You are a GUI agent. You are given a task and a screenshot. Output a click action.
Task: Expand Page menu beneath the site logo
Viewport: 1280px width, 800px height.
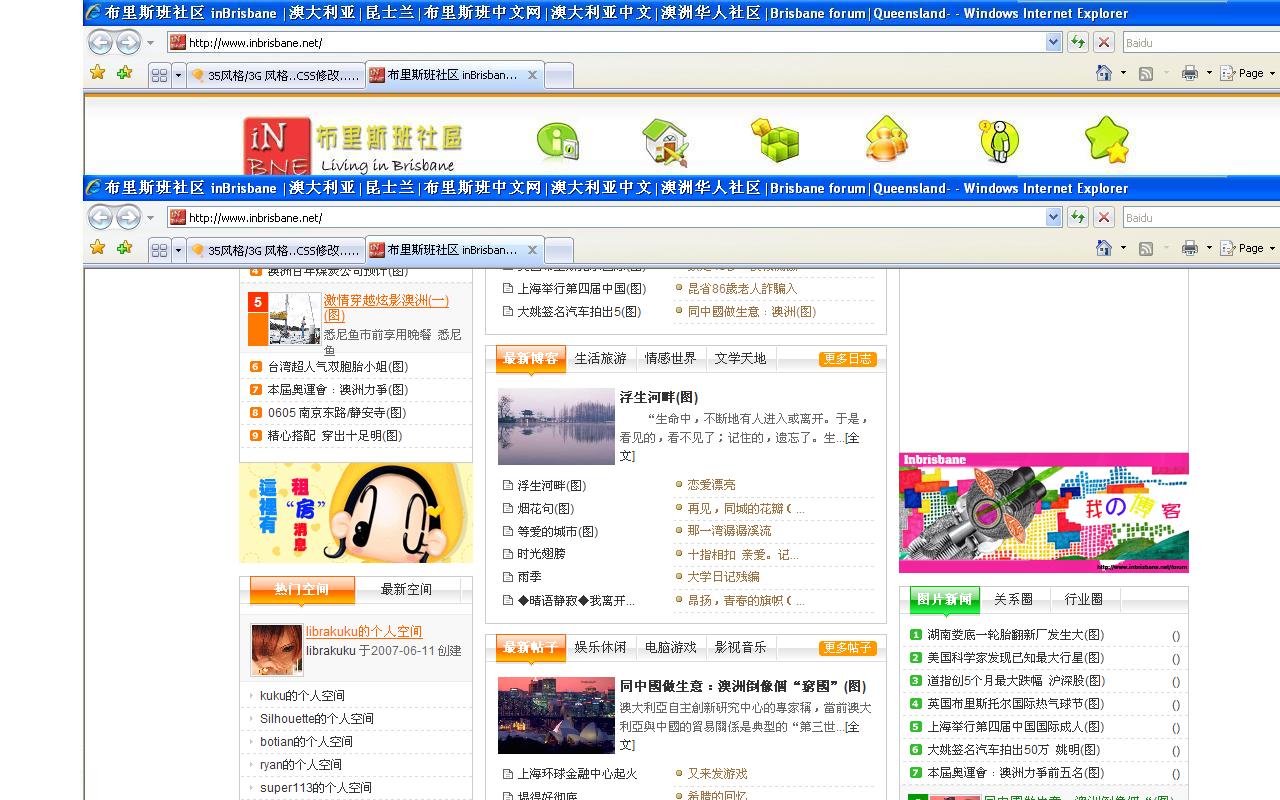tap(1248, 248)
